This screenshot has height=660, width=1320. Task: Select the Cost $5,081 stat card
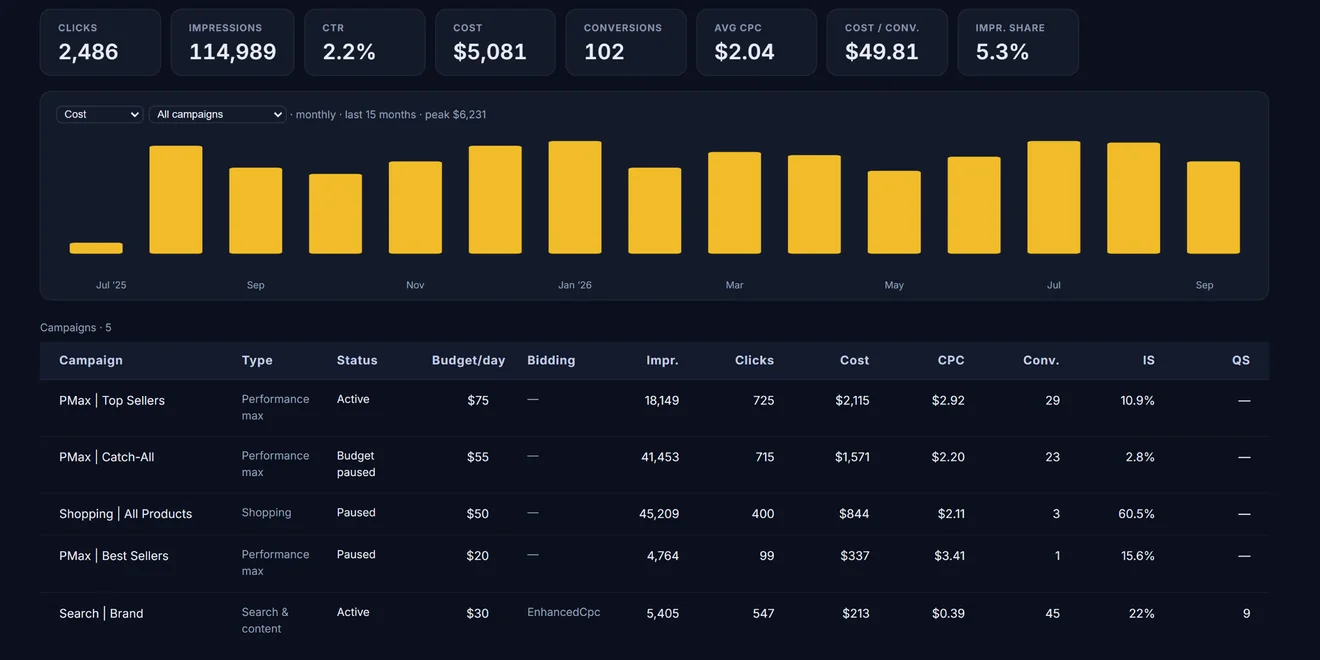[x=495, y=42]
